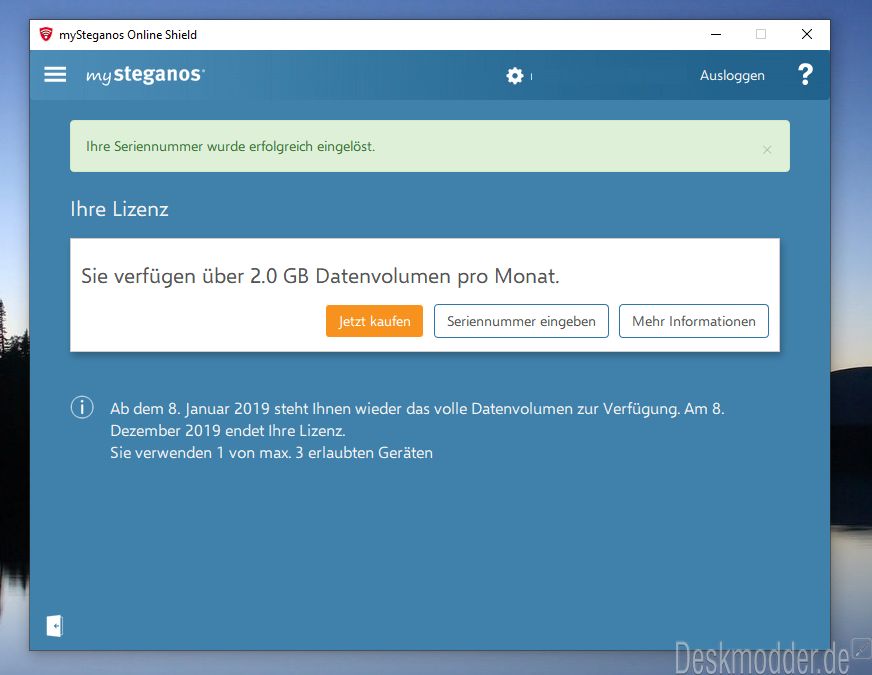This screenshot has width=872, height=675.
Task: Close the mySteganos Online Shield window
Action: click(806, 34)
